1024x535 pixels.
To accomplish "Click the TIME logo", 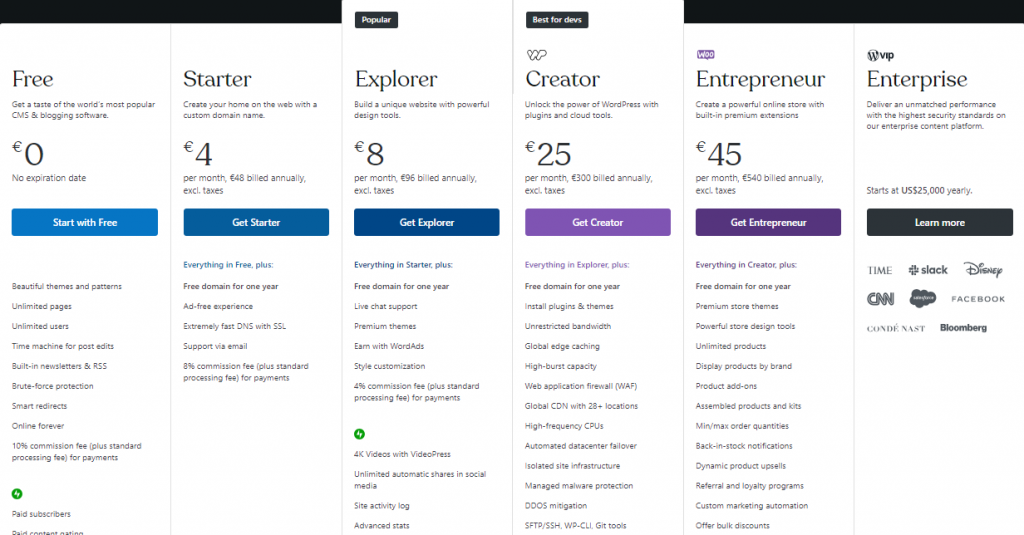I will pos(880,270).
